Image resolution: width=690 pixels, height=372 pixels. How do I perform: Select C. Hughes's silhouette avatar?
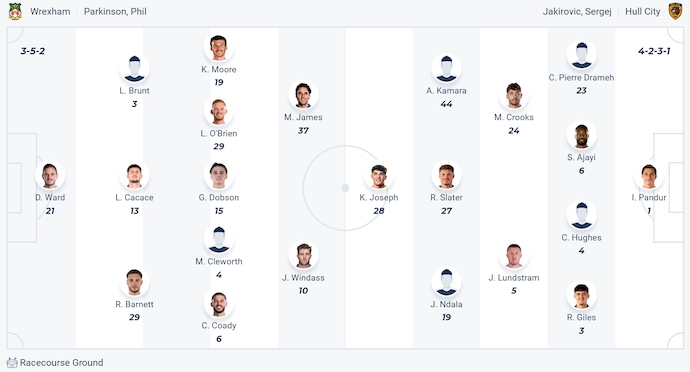point(581,216)
